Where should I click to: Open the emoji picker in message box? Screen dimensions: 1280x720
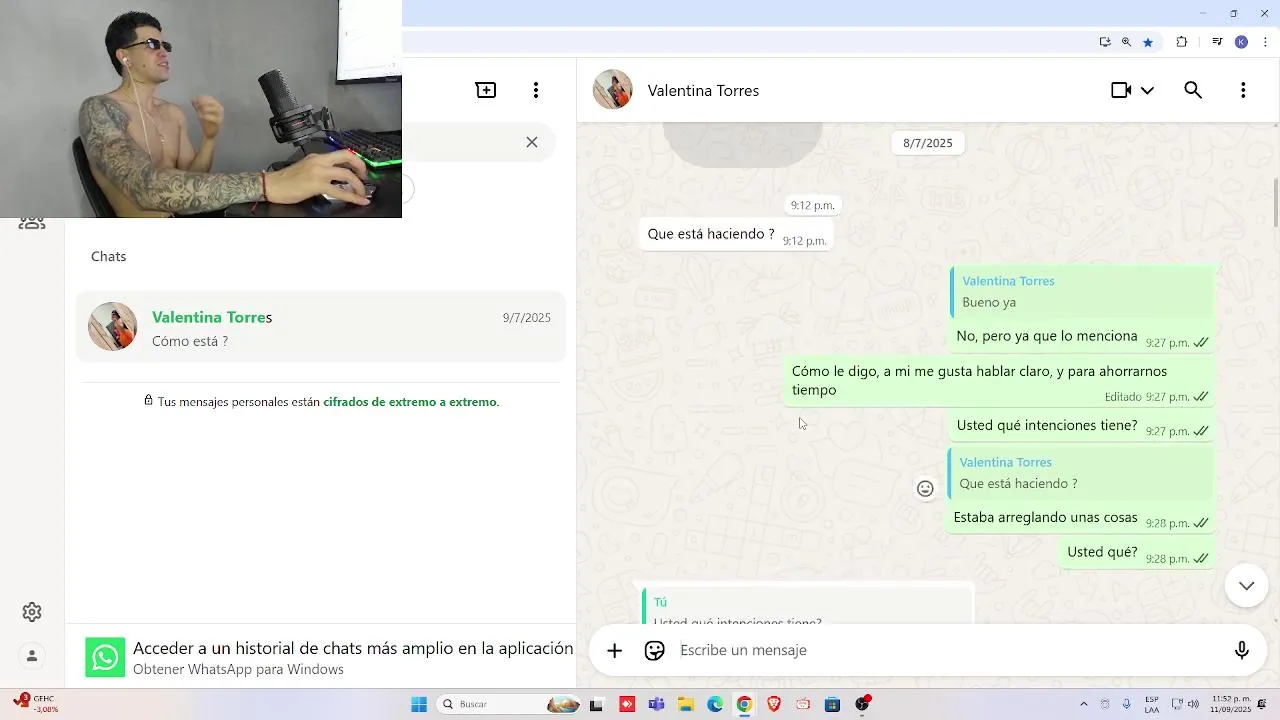tap(655, 650)
